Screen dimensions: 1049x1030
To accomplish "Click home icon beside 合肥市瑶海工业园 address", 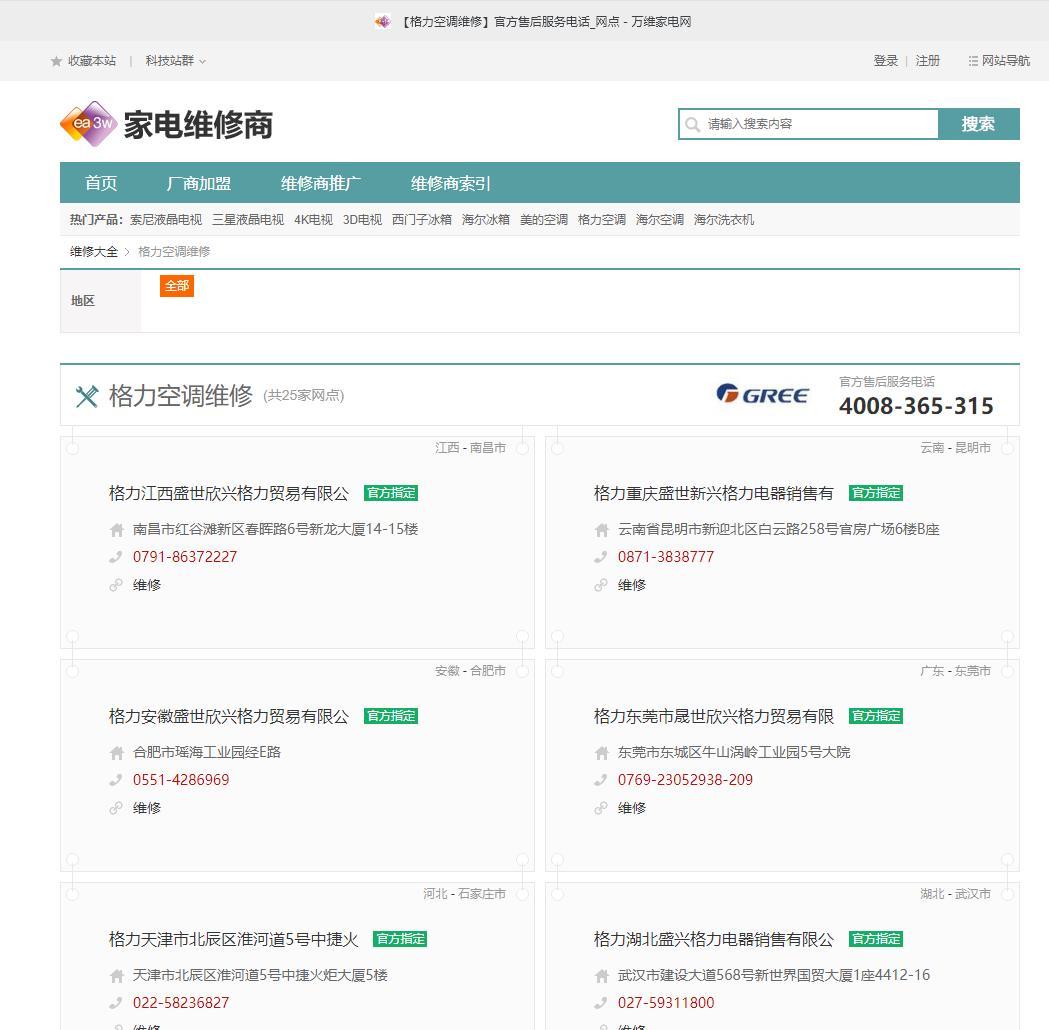I will 116,753.
